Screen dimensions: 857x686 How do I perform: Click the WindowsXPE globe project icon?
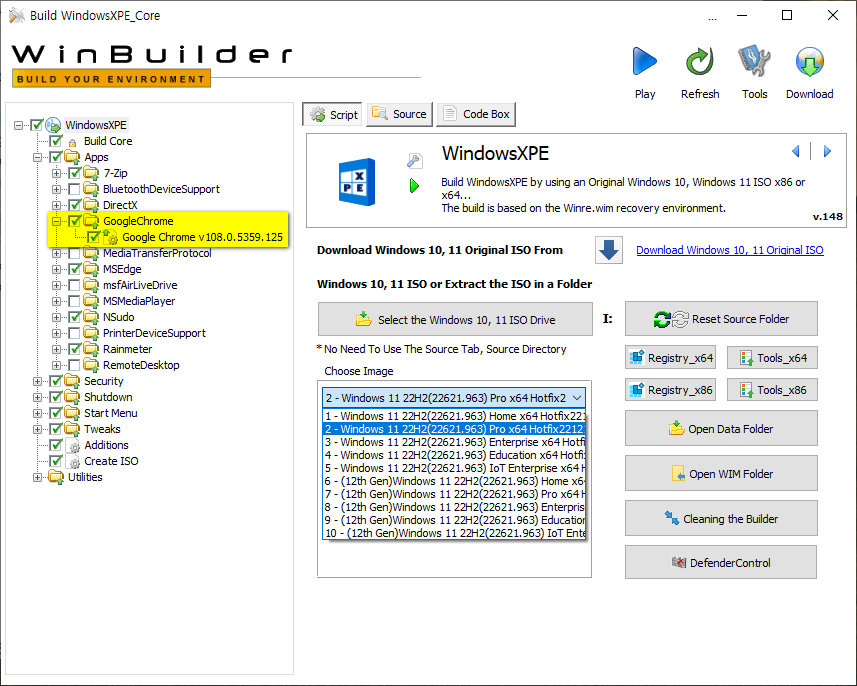coord(54,125)
